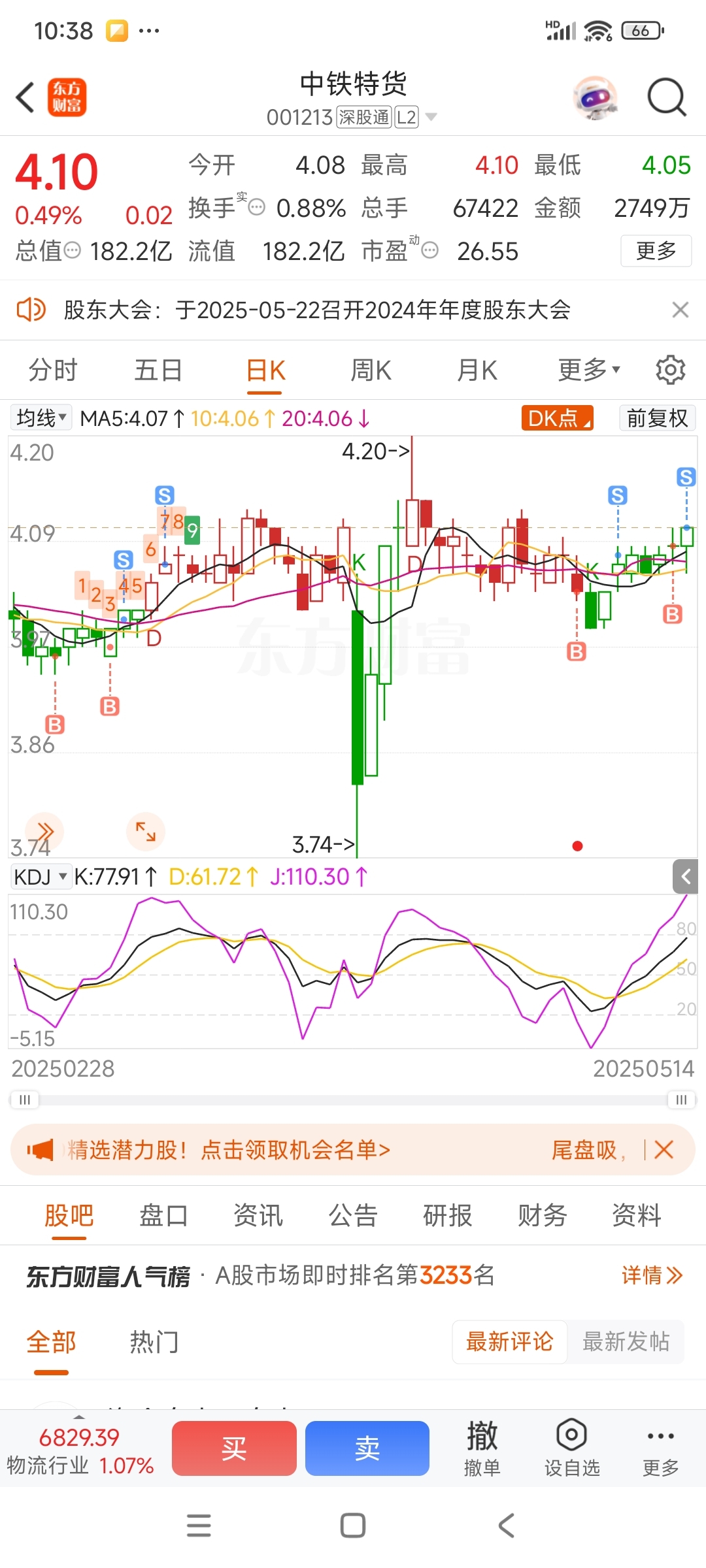Image resolution: width=706 pixels, height=1568 pixels.
Task: Tap the red dot chart marker
Action: click(x=577, y=846)
